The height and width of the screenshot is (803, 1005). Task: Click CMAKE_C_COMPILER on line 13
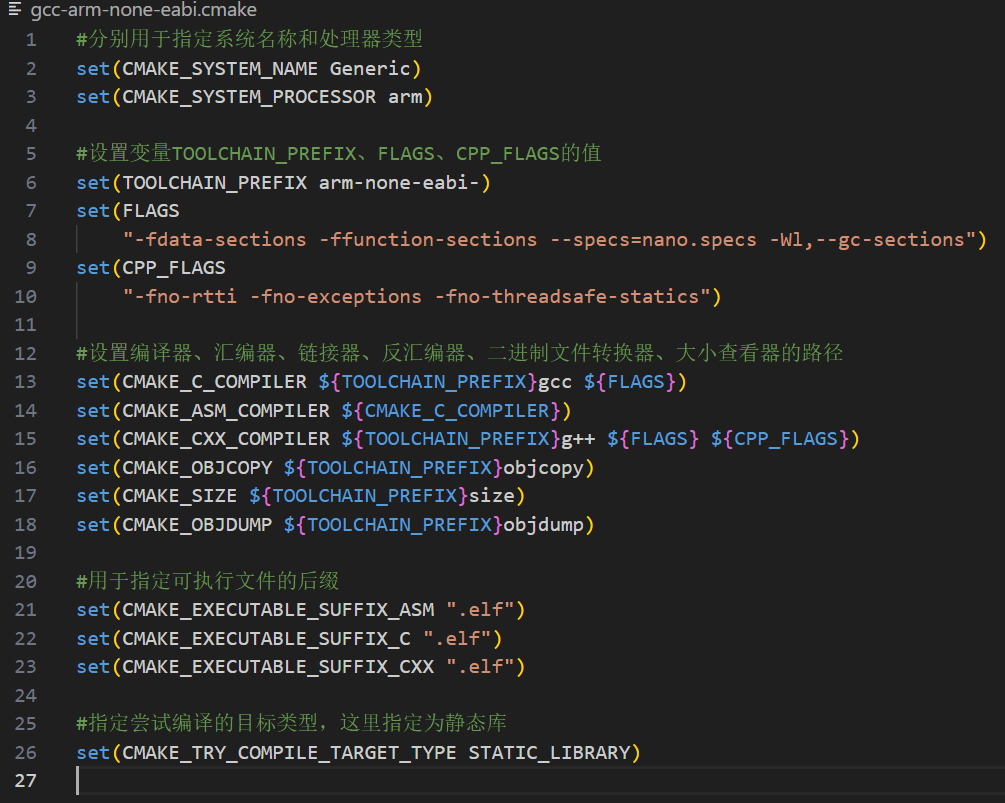(x=214, y=382)
